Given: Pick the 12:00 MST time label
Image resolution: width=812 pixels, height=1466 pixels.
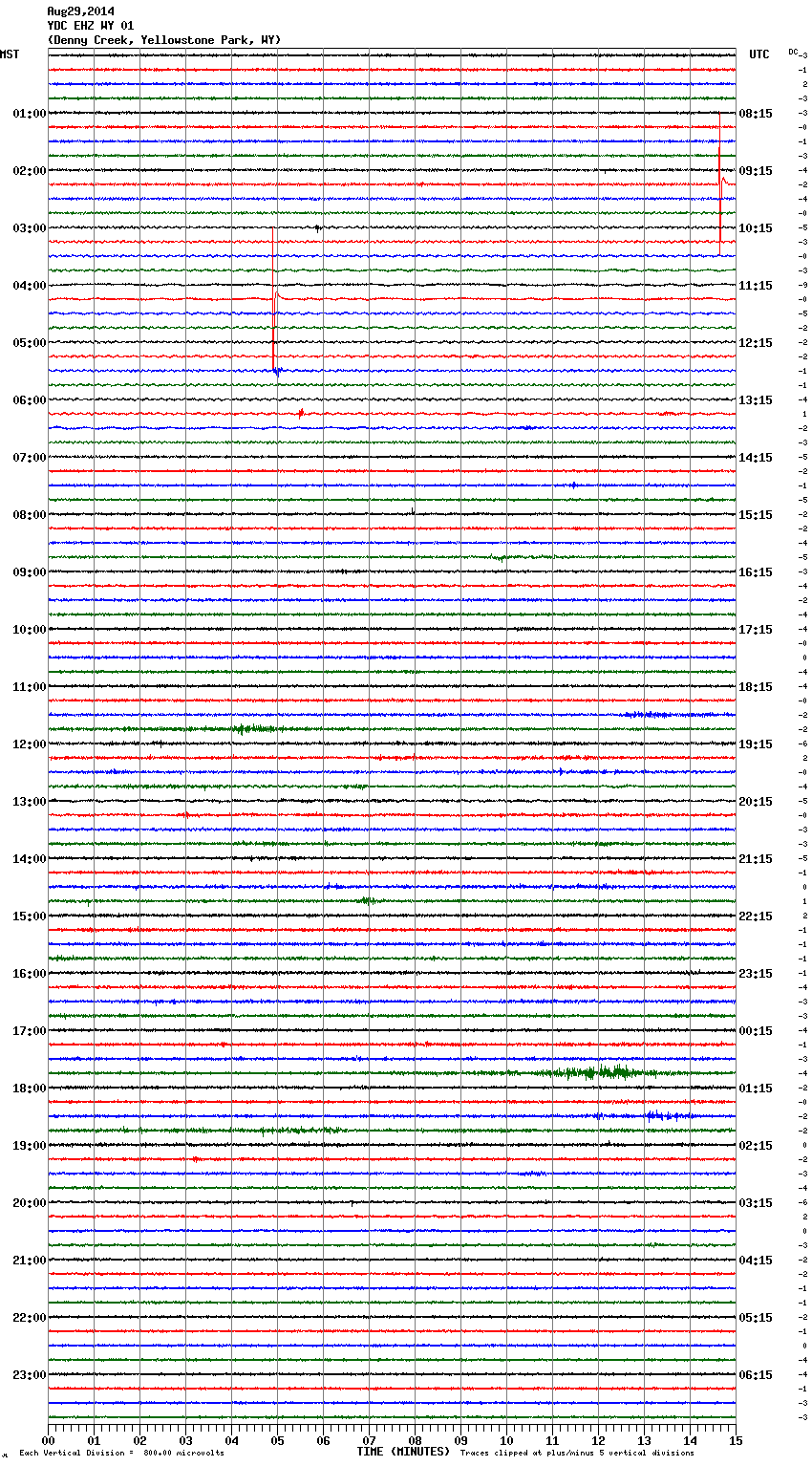Looking at the screenshot, I should point(29,744).
